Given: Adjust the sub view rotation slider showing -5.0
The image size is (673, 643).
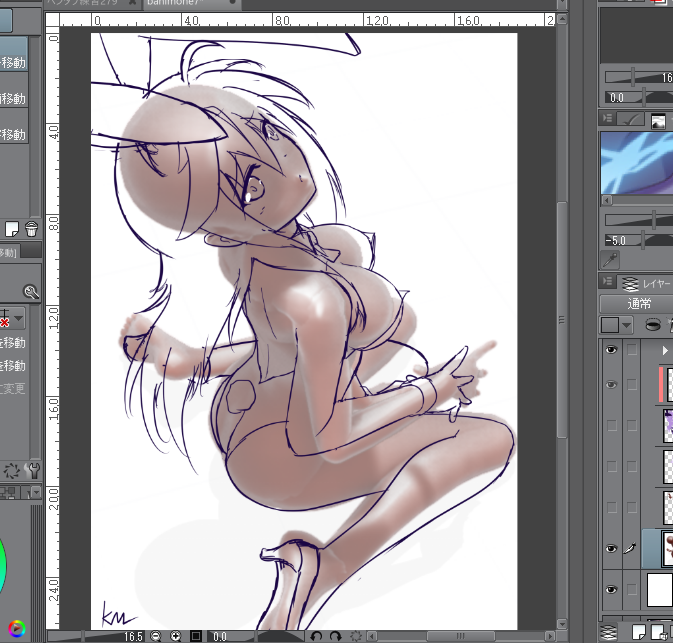Looking at the screenshot, I should 638,240.
